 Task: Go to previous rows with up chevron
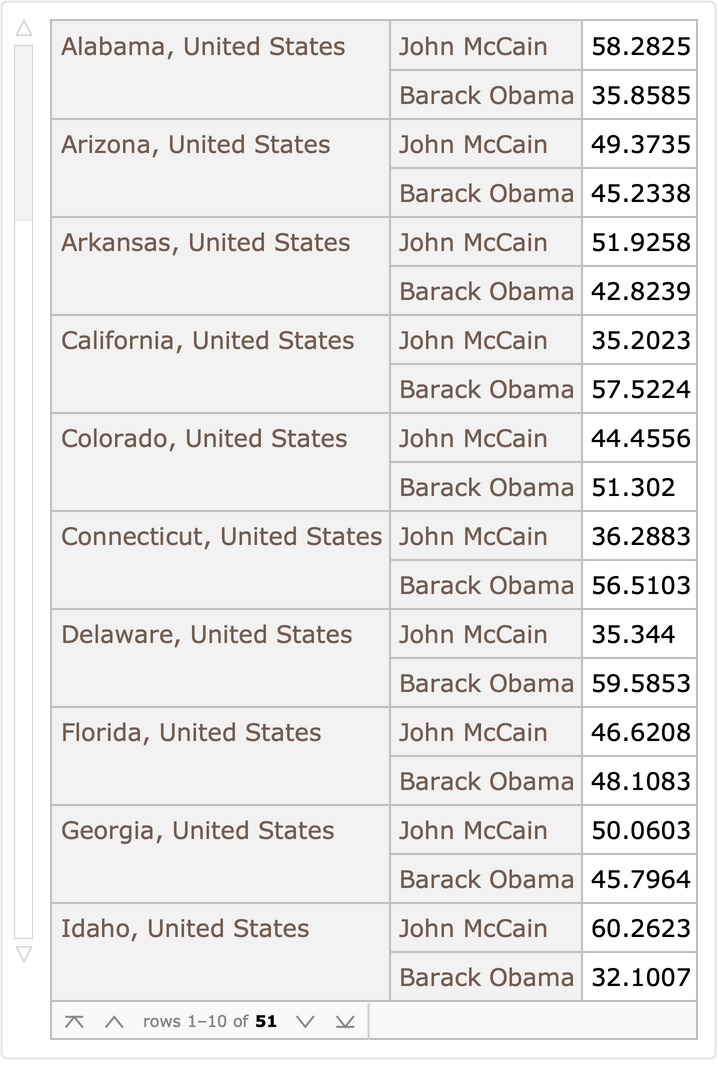114,1021
